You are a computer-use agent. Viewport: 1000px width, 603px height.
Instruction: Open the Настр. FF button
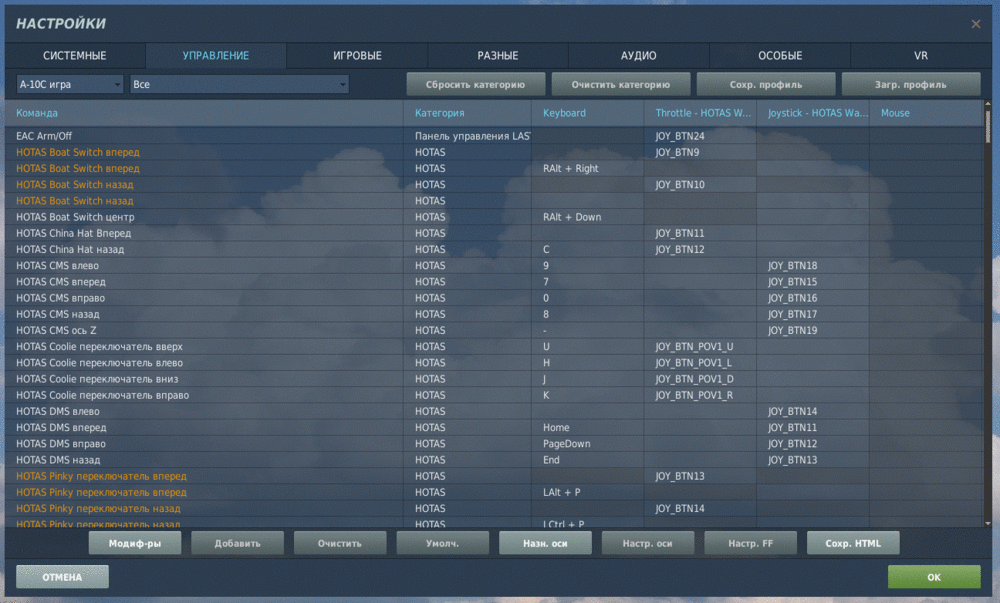point(751,543)
